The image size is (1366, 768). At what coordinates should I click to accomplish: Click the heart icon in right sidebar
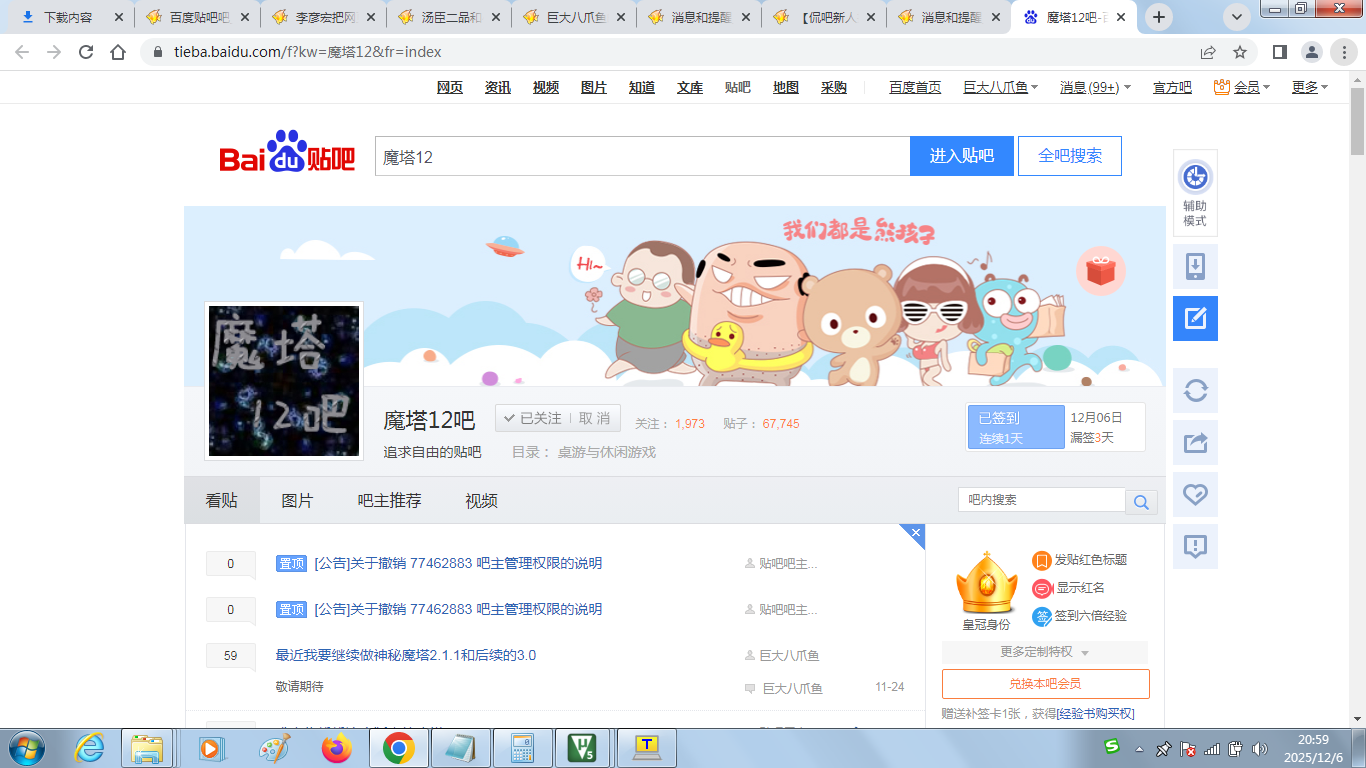[1195, 494]
